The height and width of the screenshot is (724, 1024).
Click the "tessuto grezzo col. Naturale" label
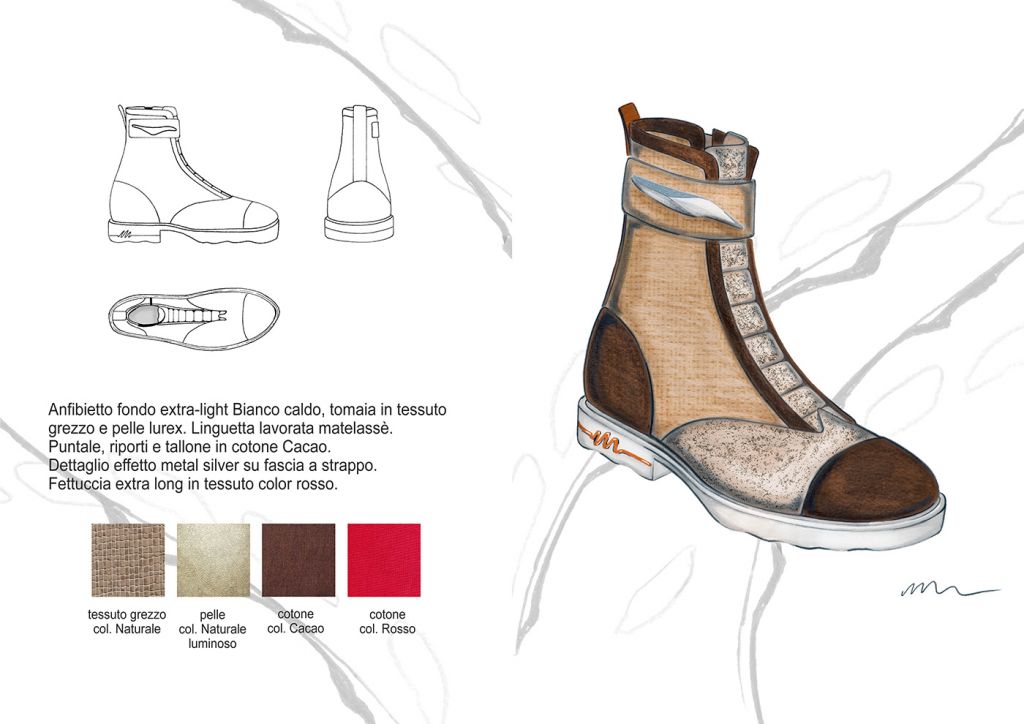(127, 621)
